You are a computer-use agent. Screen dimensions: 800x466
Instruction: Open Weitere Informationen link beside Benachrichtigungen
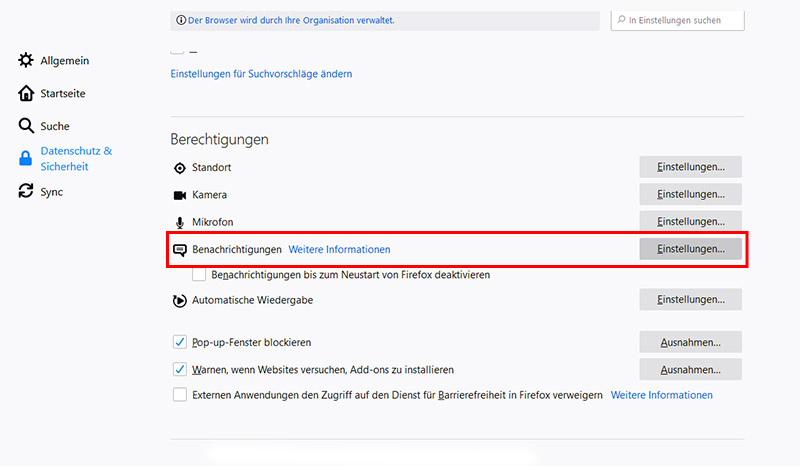click(339, 249)
